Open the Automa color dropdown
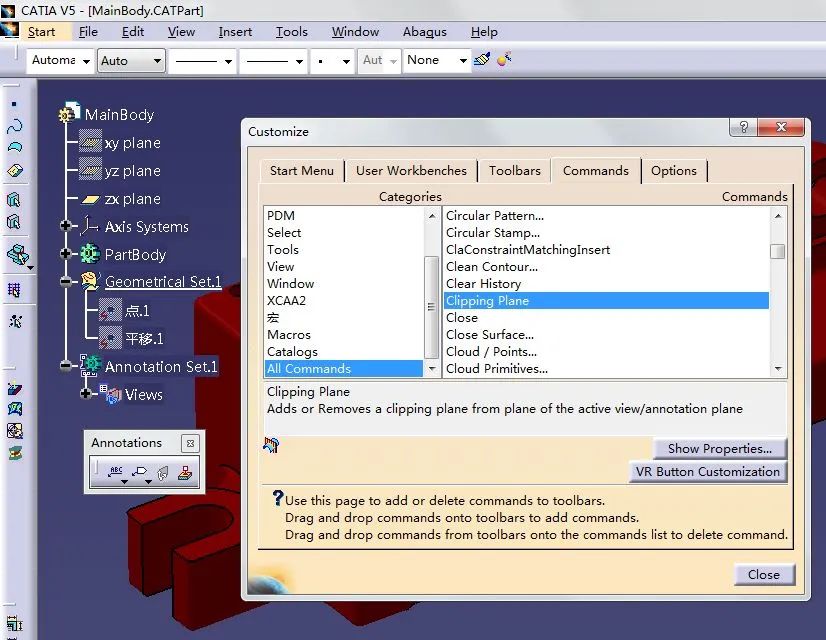826x640 pixels. (x=86, y=62)
